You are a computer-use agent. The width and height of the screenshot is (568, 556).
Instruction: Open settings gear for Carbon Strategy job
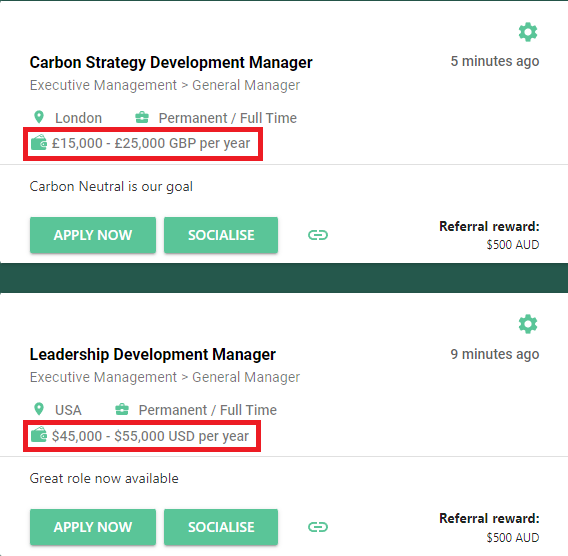[x=528, y=32]
